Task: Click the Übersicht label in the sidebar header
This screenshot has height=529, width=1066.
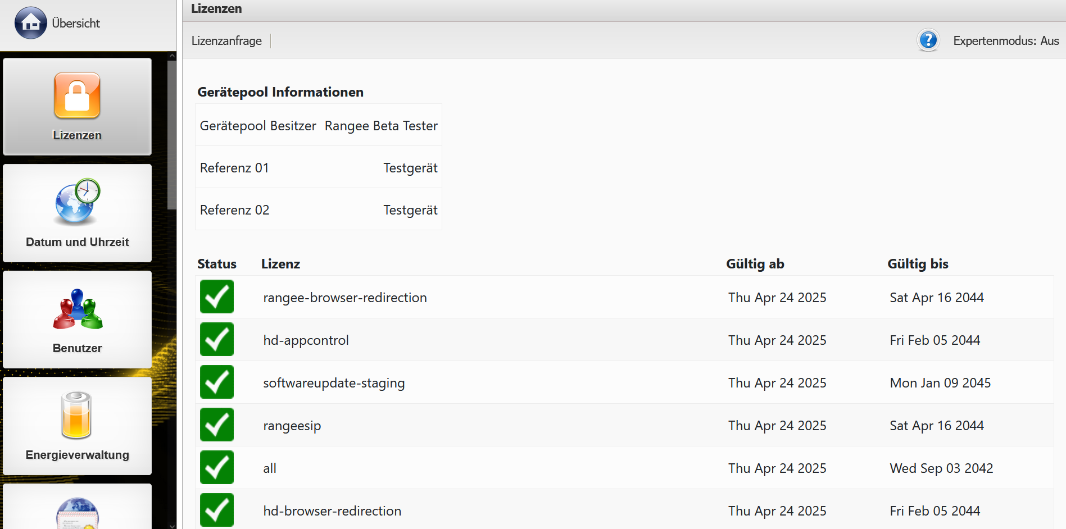Action: point(76,23)
